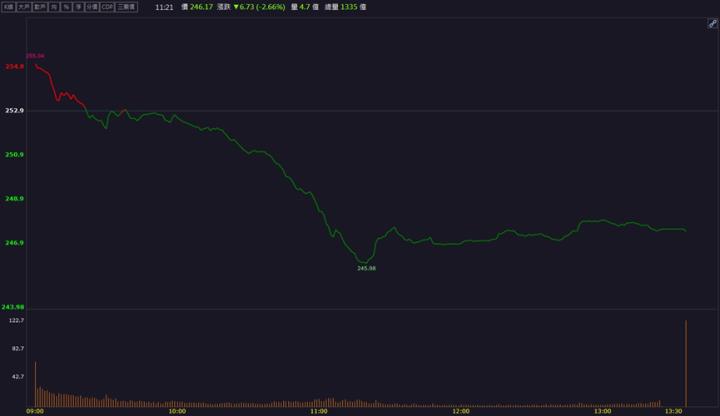This screenshot has height=416, width=720.
Task: Show the 分價 price distribution
Action: [x=91, y=6]
